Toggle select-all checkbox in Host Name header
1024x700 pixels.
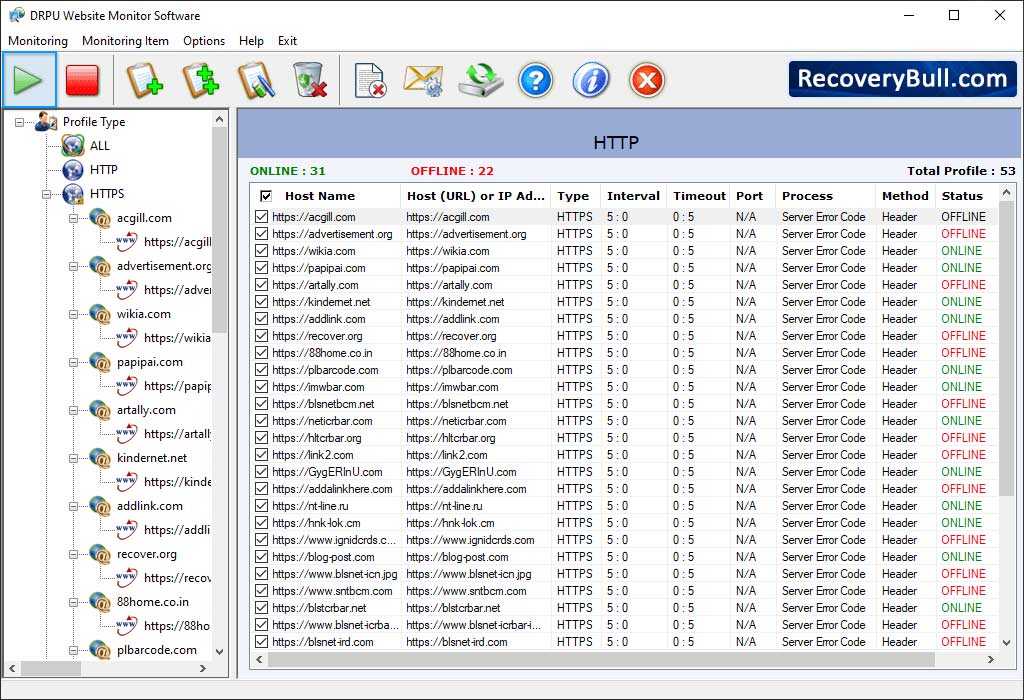pyautogui.click(x=266, y=196)
